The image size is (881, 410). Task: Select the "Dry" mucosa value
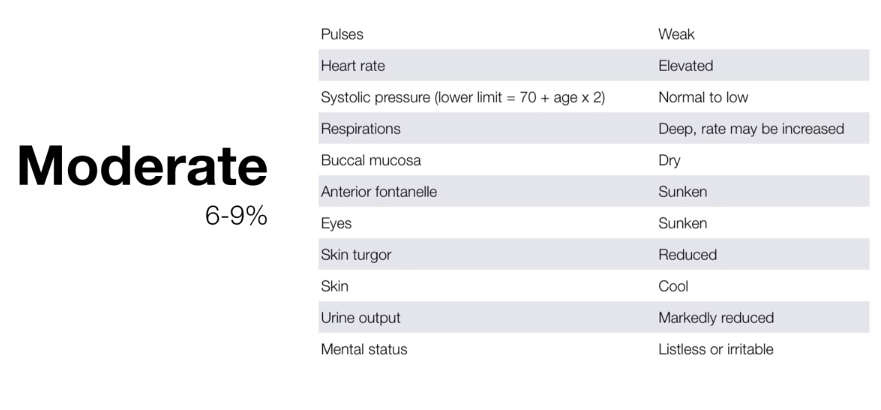(x=670, y=160)
